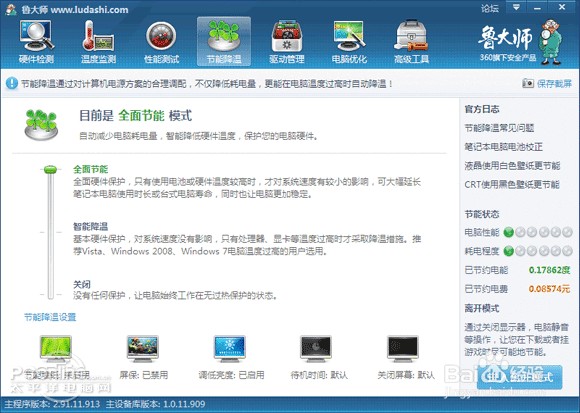Open the 温度监测 thermometer icon
Screen dimensions: 580x413
coord(98,42)
